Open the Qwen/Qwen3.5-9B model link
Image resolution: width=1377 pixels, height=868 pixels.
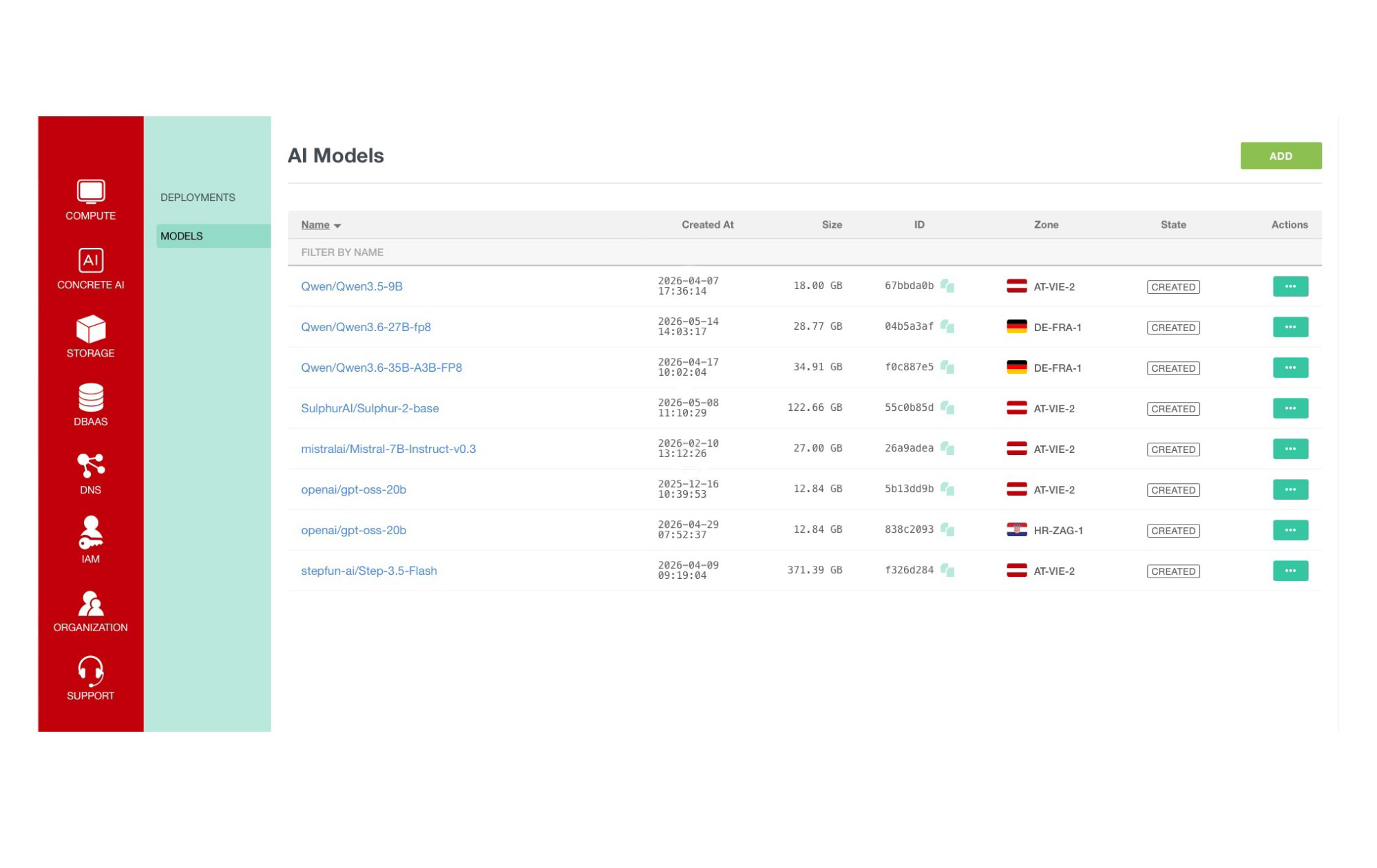point(352,286)
